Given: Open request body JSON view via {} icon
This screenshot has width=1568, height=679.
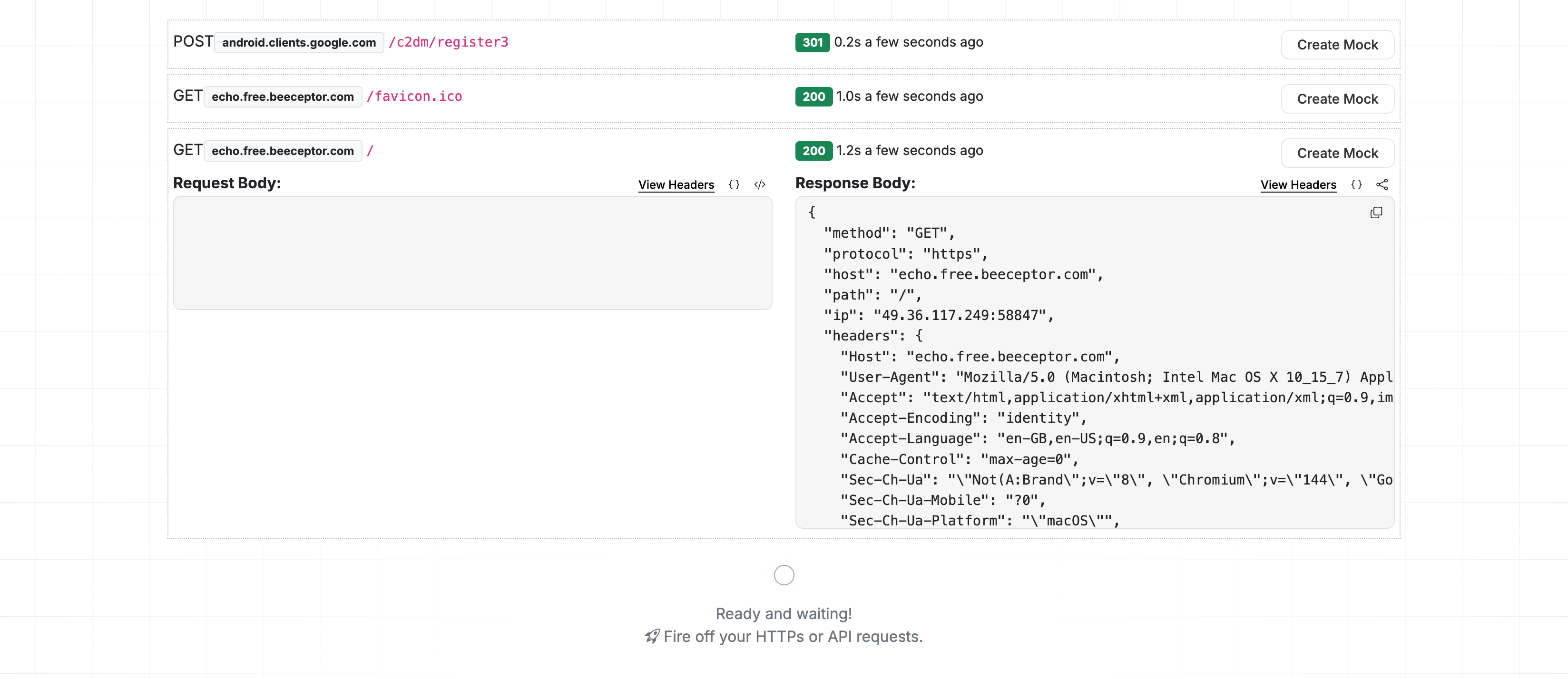Looking at the screenshot, I should click(x=734, y=184).
